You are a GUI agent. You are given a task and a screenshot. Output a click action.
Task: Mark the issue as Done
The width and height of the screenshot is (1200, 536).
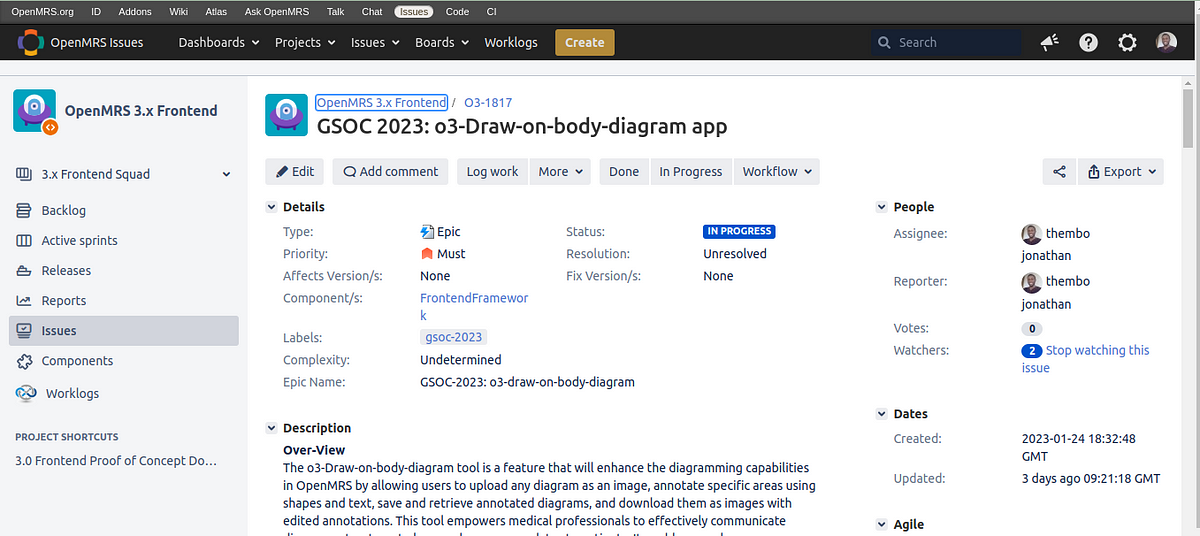pyautogui.click(x=624, y=171)
